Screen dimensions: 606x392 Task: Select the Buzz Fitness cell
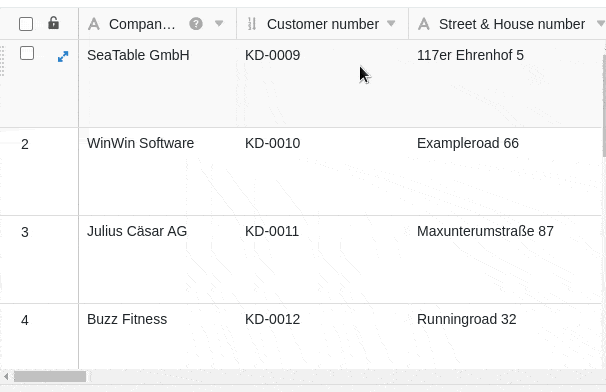point(158,336)
